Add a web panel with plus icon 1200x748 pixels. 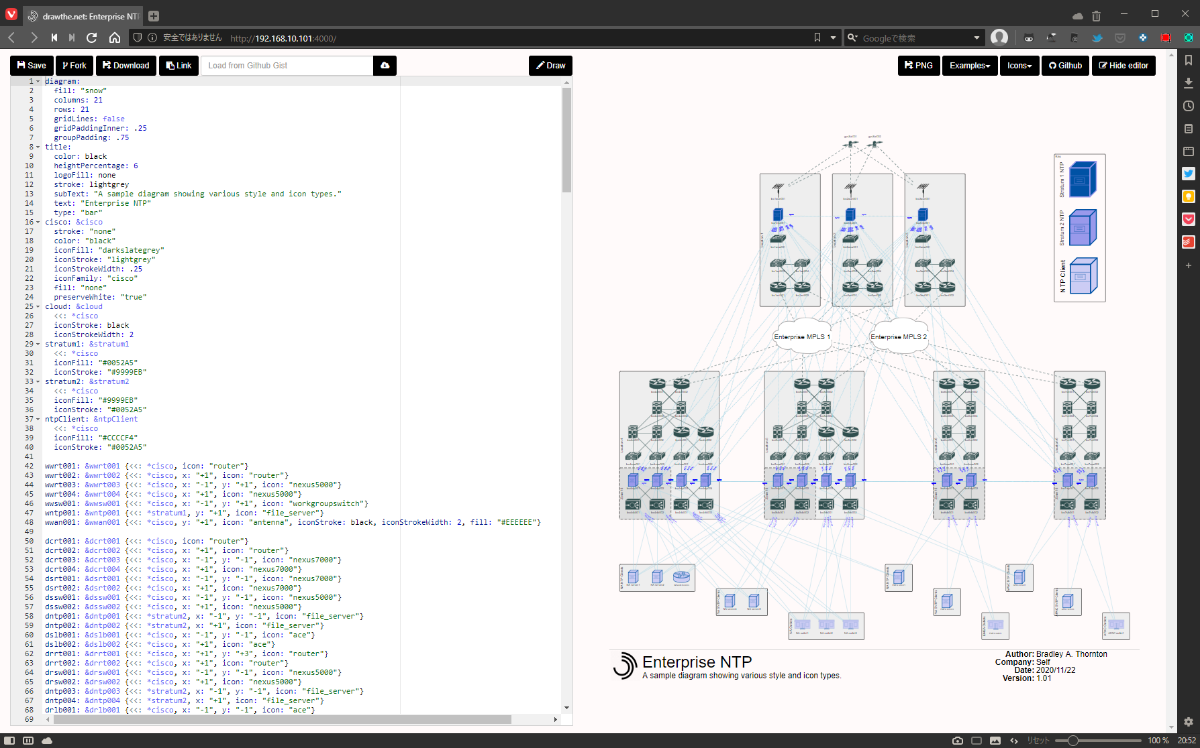(x=1188, y=265)
